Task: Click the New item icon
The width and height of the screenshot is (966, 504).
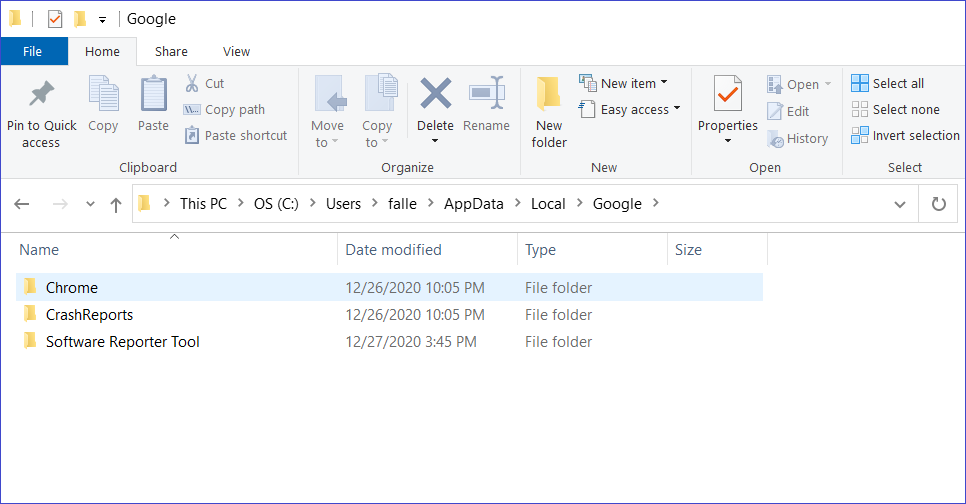Action: pos(588,83)
